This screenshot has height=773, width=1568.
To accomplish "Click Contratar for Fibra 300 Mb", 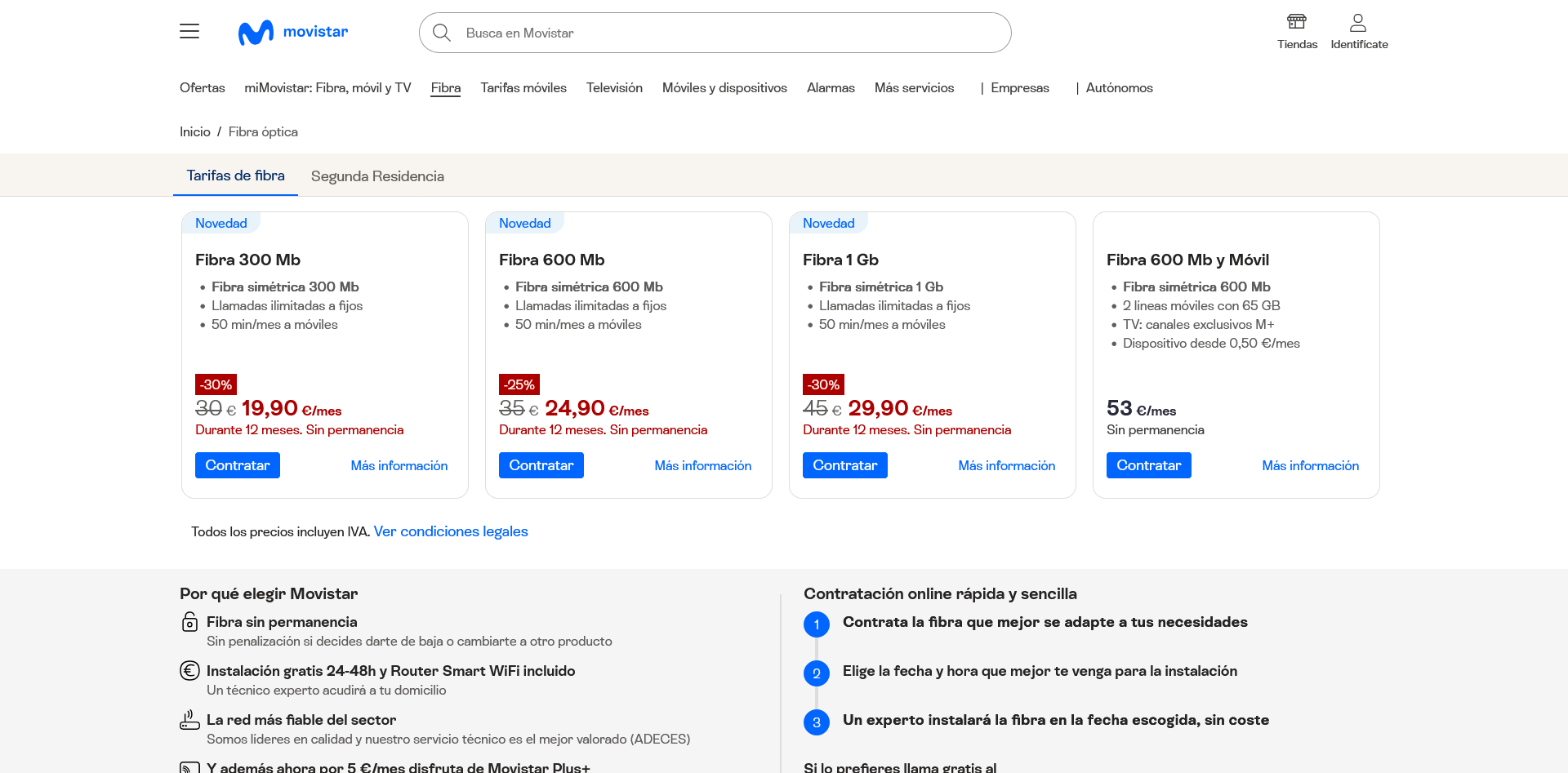I will click(x=238, y=465).
